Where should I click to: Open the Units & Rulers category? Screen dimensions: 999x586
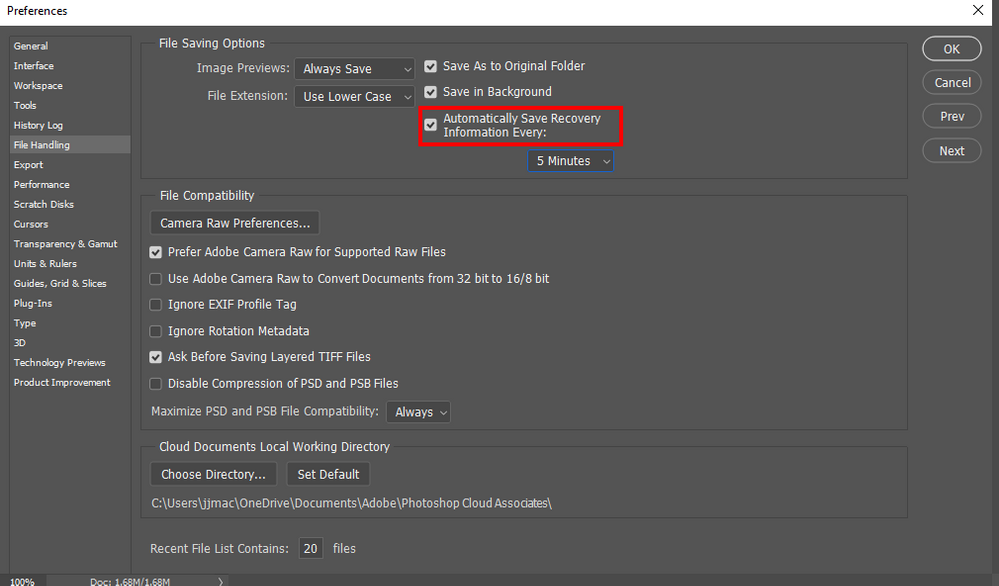pyautogui.click(x=45, y=264)
